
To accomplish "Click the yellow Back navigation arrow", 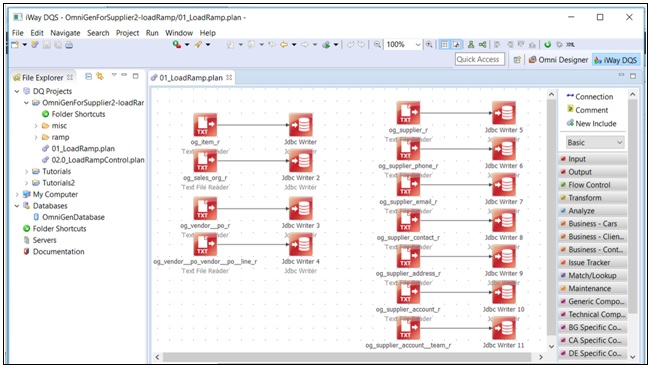I will click(284, 44).
